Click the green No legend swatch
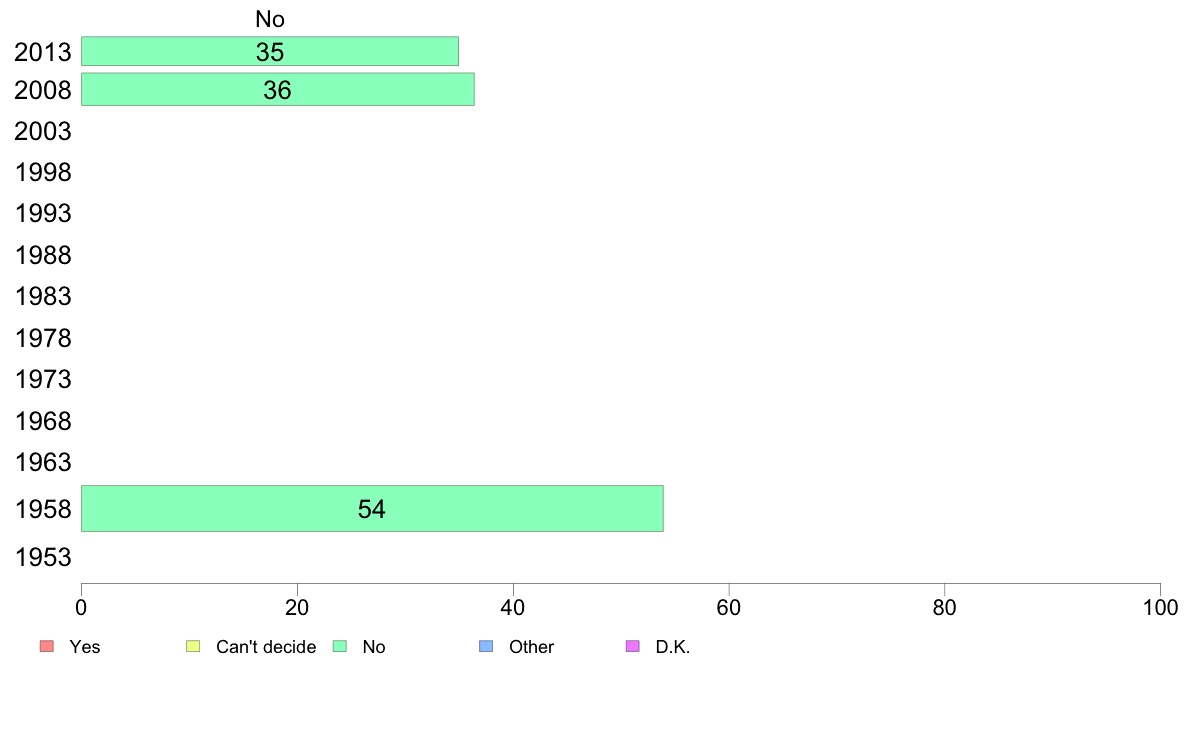1188x736 pixels. click(339, 646)
